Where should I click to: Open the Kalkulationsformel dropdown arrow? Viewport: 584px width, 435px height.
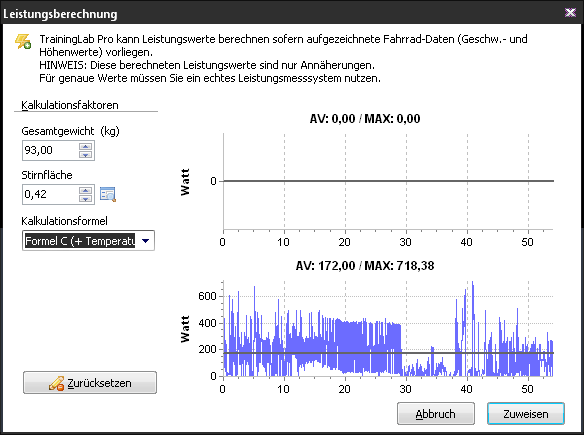click(x=146, y=241)
